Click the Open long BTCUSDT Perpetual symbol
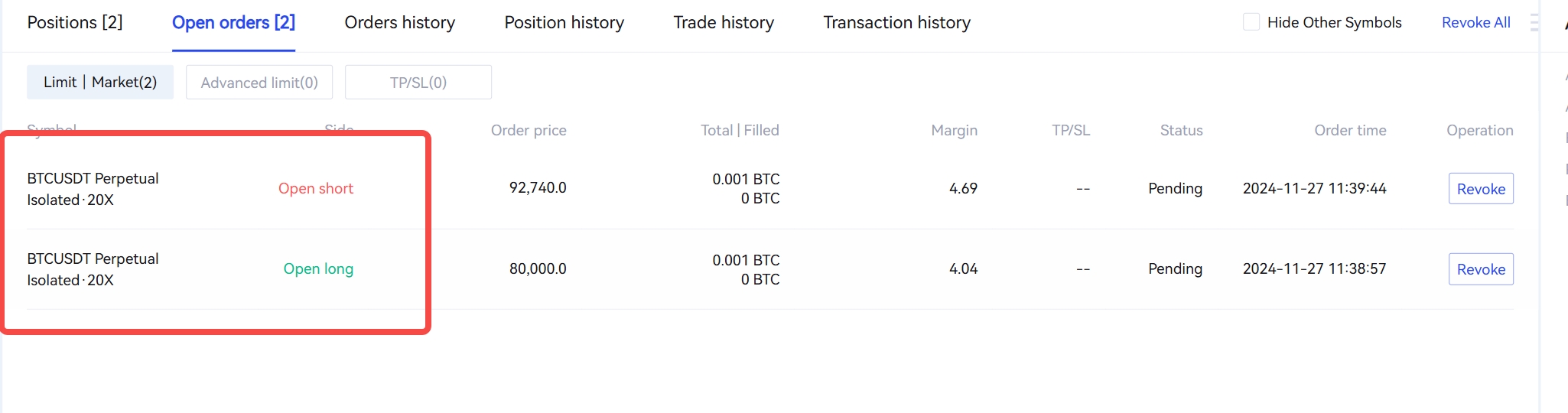This screenshot has height=413, width=1568. pyautogui.click(x=93, y=259)
